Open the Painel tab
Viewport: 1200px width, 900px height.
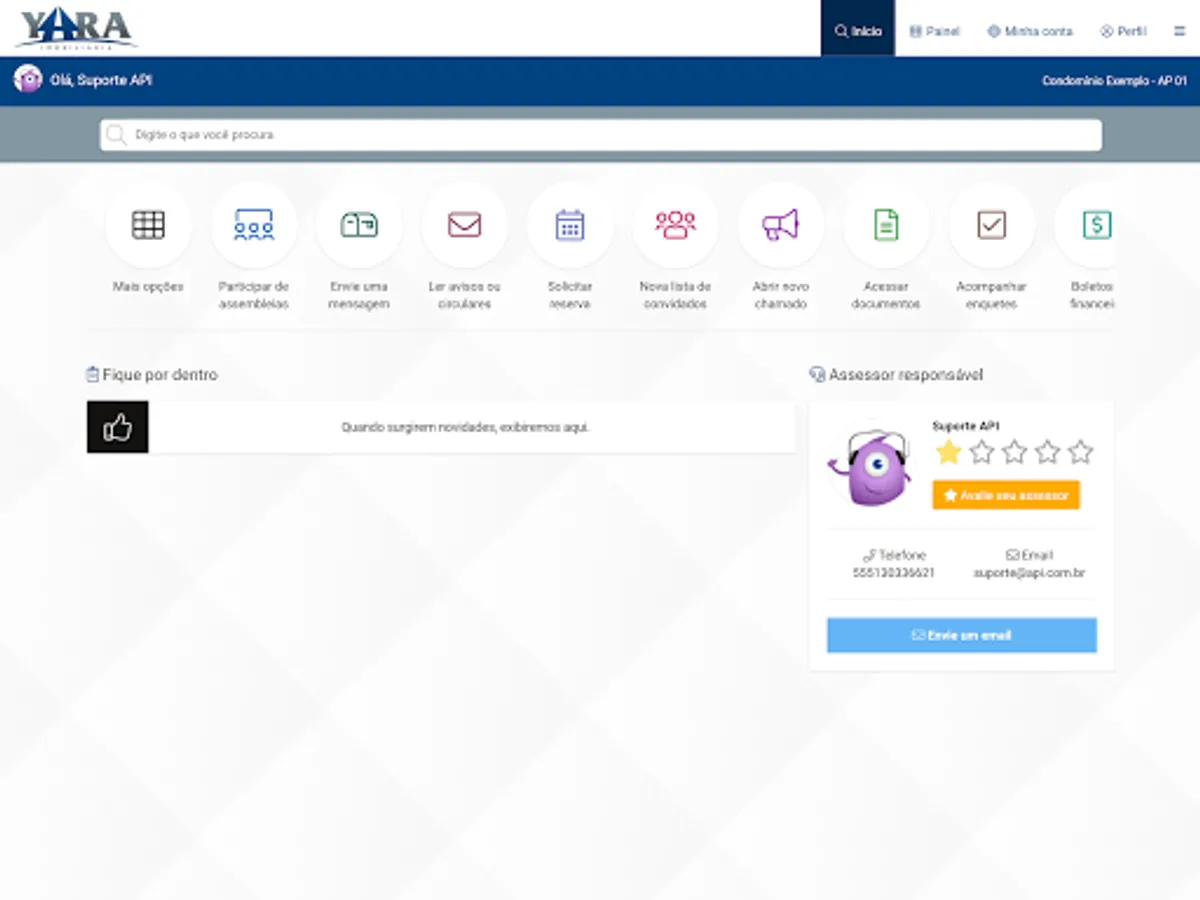[934, 31]
